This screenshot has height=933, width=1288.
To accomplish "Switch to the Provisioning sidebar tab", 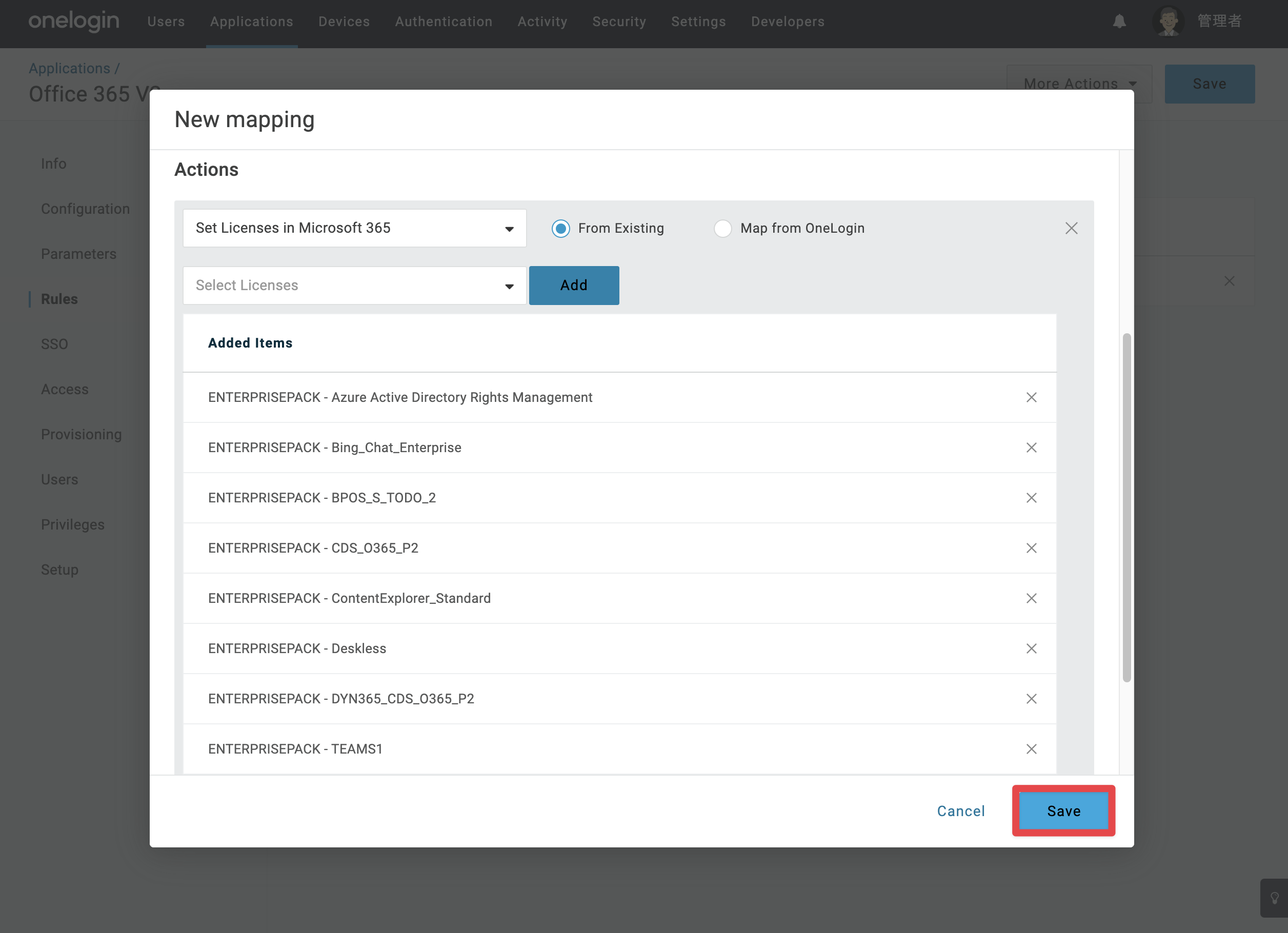I will pyautogui.click(x=81, y=434).
